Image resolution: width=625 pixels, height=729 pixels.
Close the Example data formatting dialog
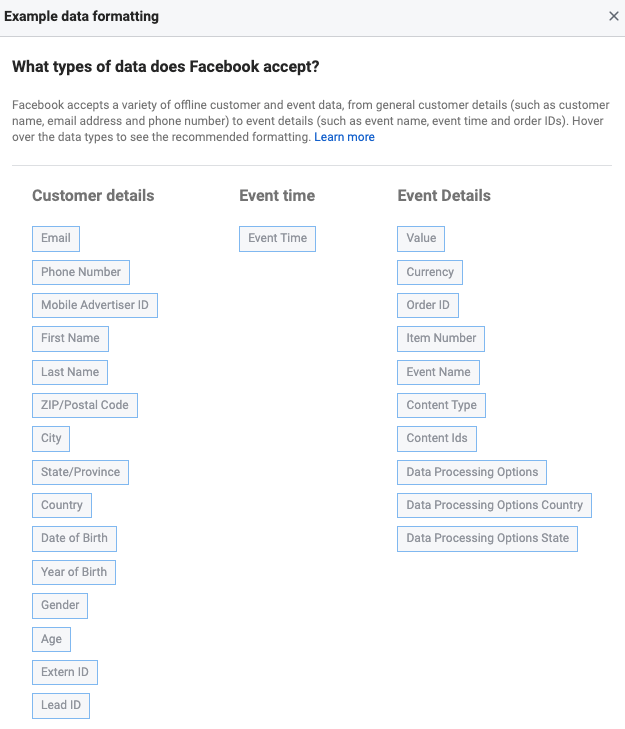tap(613, 16)
